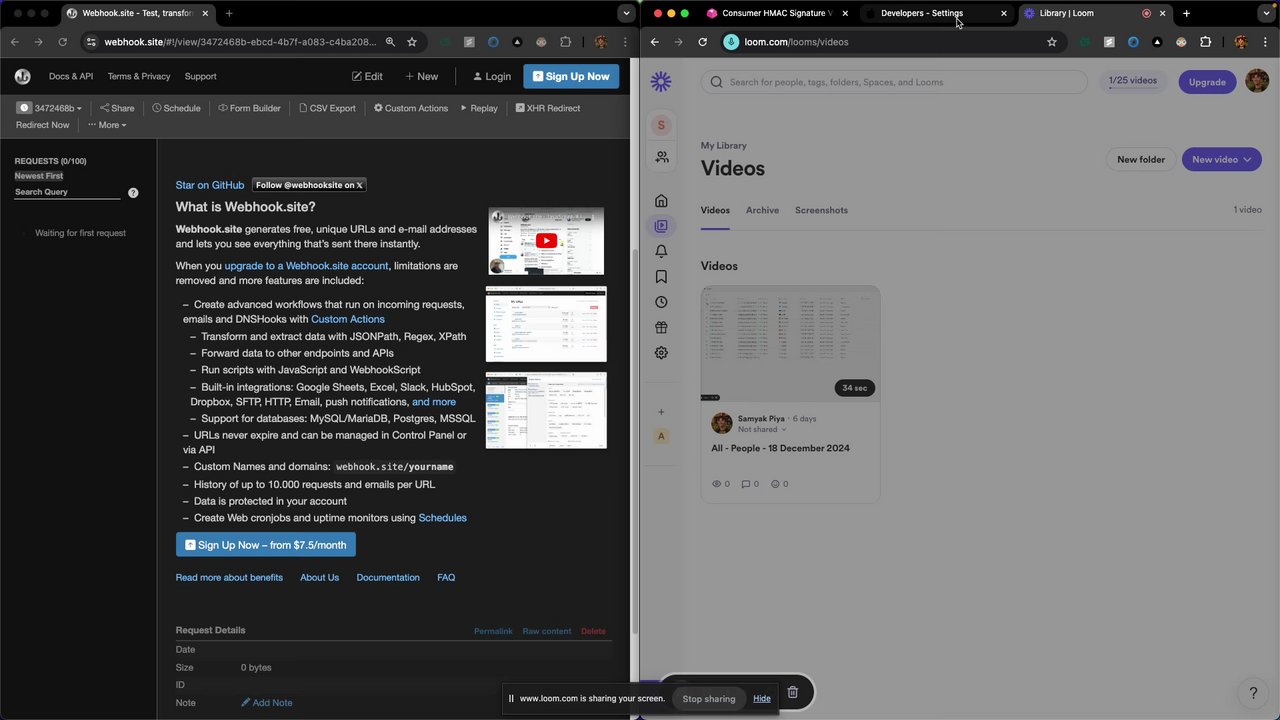This screenshot has height=720, width=1280.
Task: Open the people icon in Loom sidebar
Action: click(x=661, y=157)
